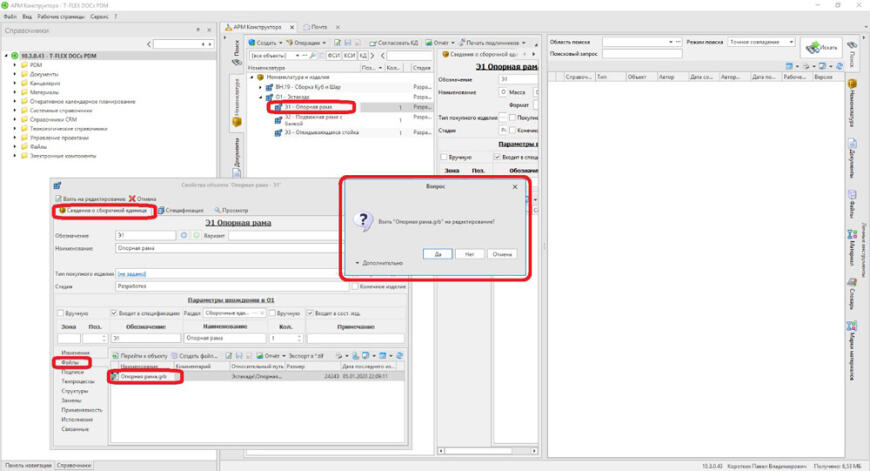Open the Номенклатура vertical side tab
This screenshot has height=471, width=870.
tap(236, 103)
